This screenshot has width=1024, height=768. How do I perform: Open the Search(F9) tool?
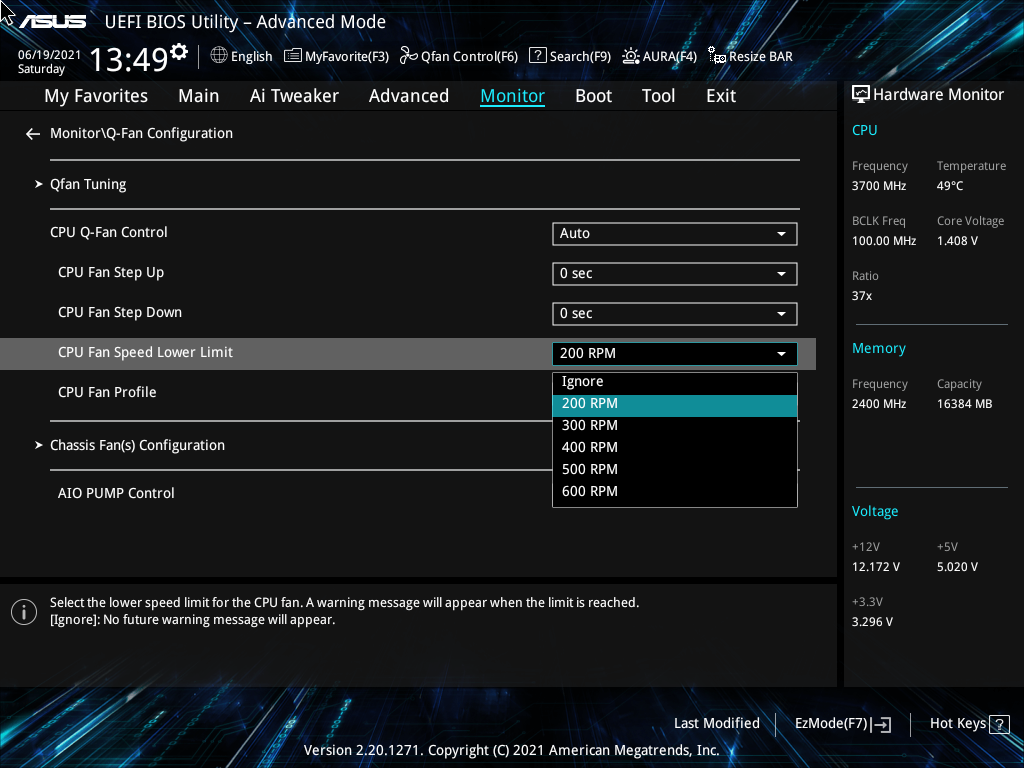[x=569, y=56]
